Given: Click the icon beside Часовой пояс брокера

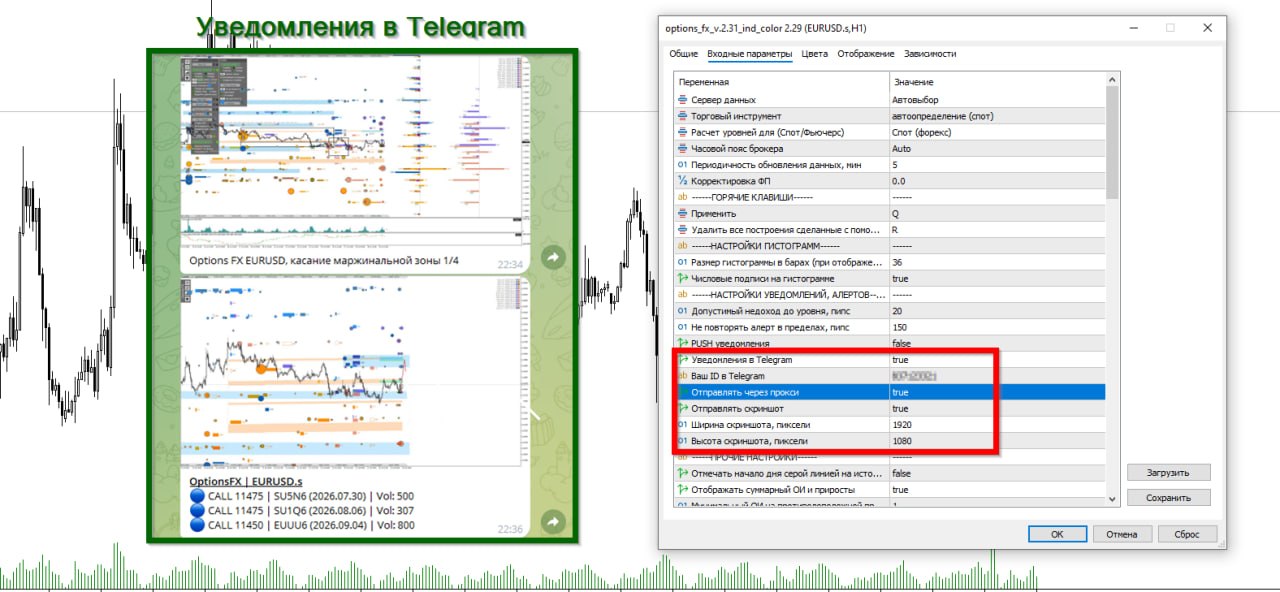Looking at the screenshot, I should coord(683,149).
